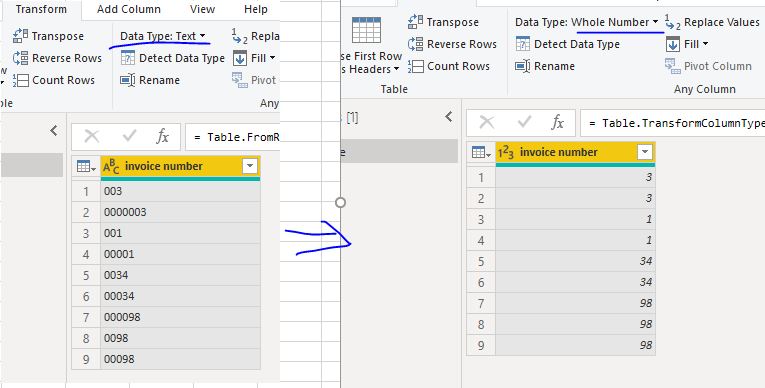
Task: Click 123 type icon on invoice number column
Action: coord(505,152)
